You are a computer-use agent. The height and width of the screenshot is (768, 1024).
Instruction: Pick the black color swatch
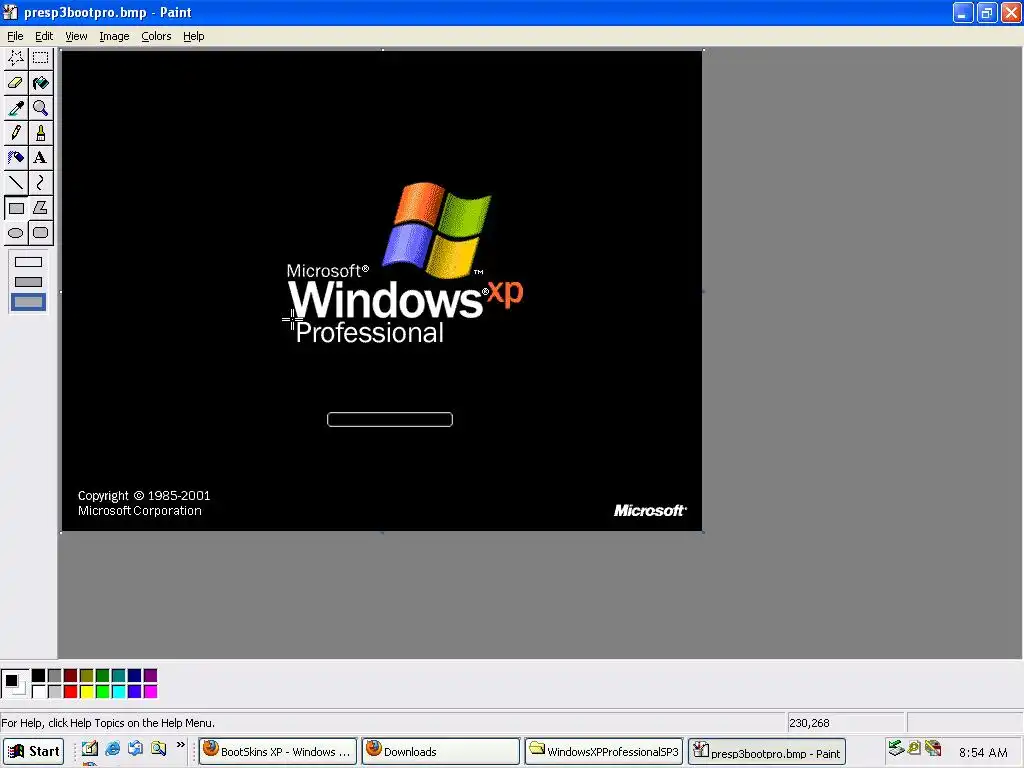pos(39,675)
